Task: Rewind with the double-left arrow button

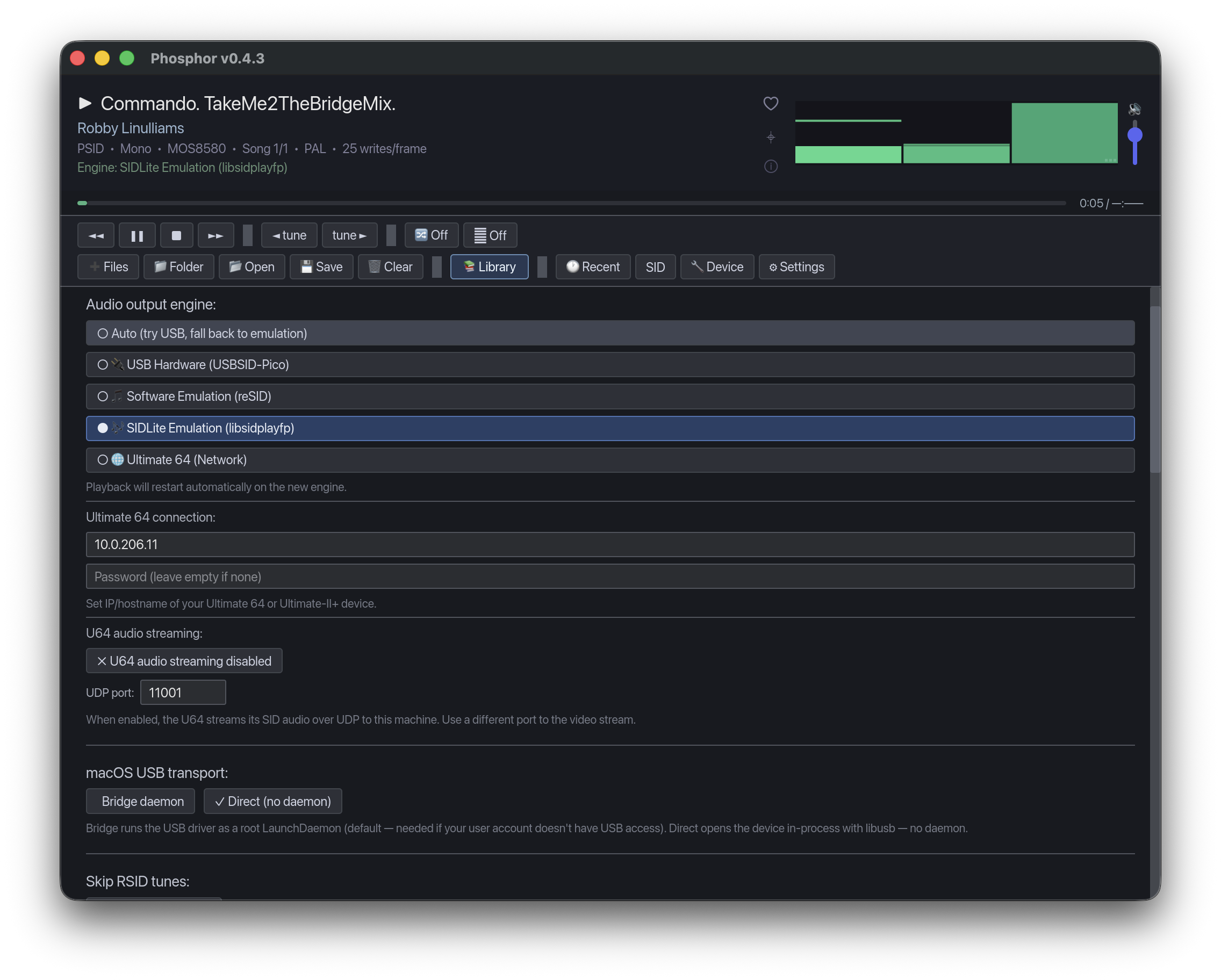Action: tap(96, 235)
